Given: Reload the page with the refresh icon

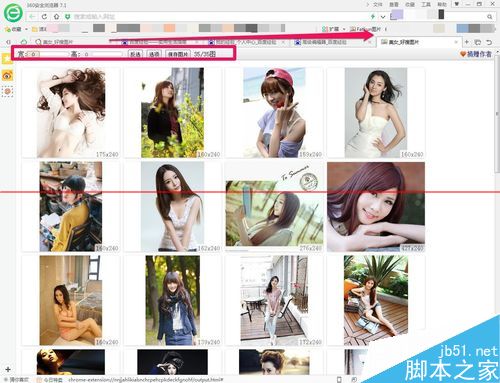Looking at the screenshot, I should pyautogui.click(x=44, y=16).
